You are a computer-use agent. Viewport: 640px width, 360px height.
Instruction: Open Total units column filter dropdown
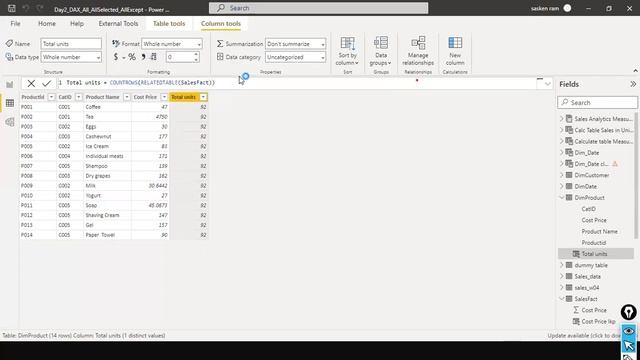coord(203,97)
